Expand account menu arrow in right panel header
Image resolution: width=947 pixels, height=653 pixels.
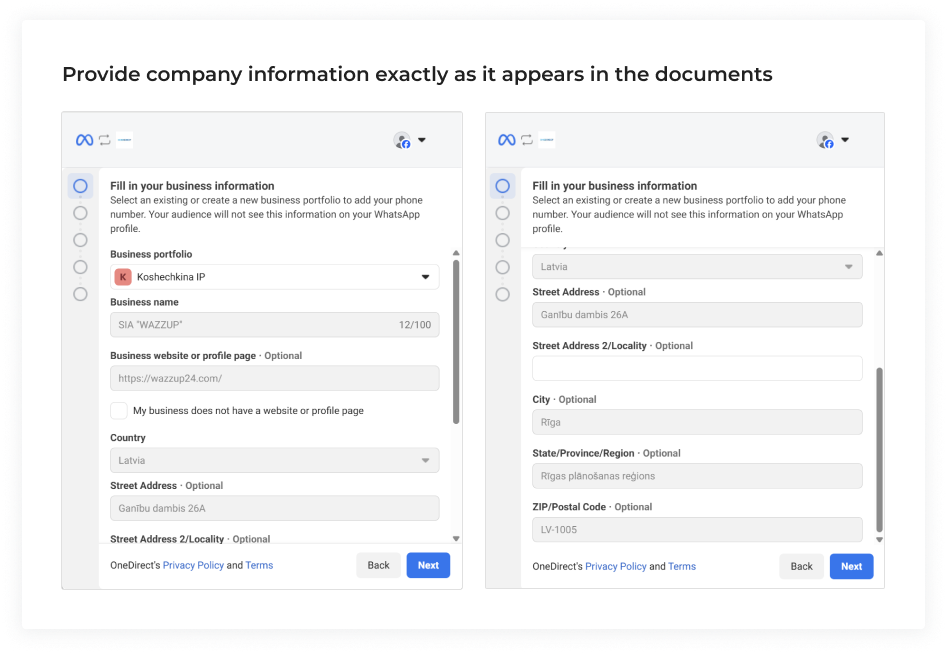click(845, 140)
